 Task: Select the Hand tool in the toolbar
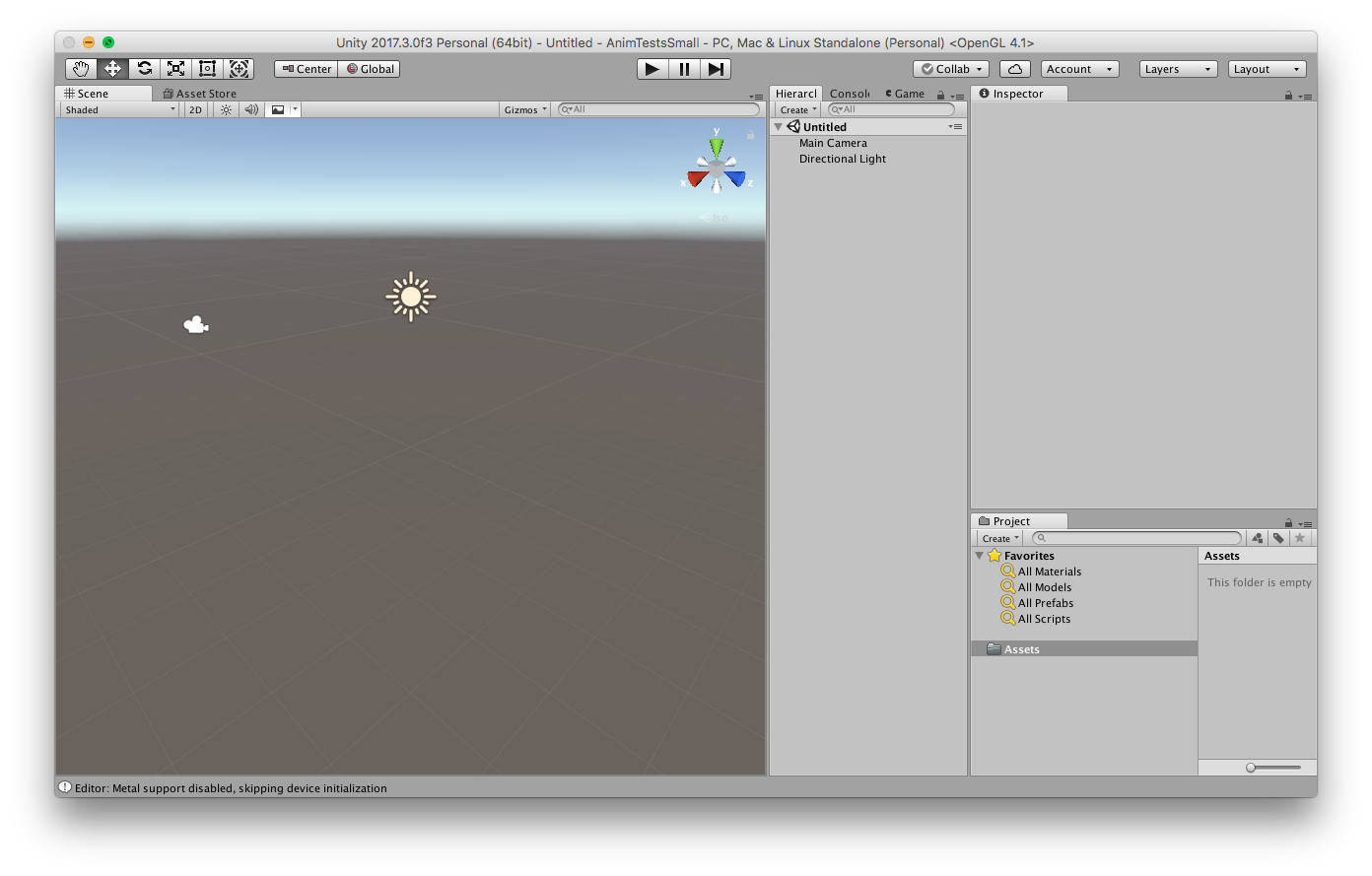[80, 68]
